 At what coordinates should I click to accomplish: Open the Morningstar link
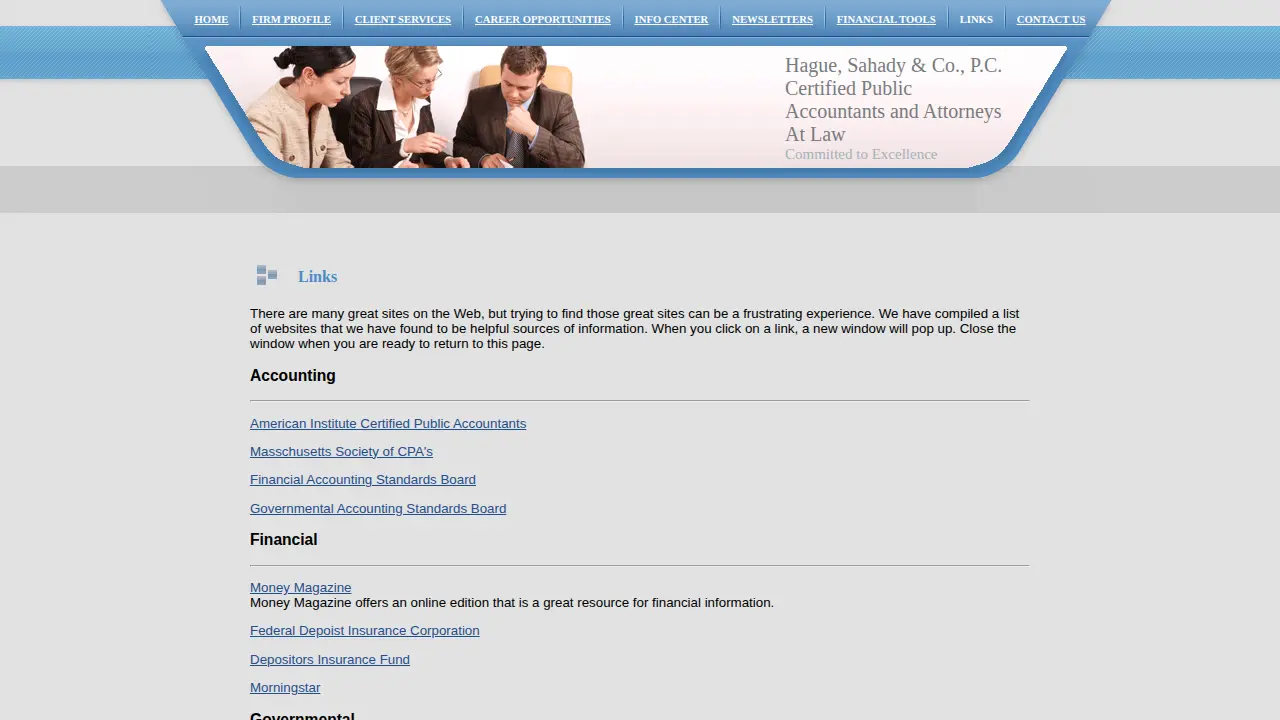tap(285, 688)
